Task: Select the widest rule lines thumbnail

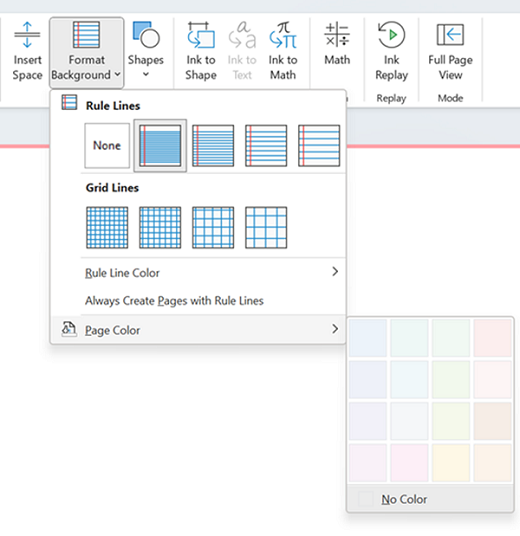Action: [x=319, y=146]
